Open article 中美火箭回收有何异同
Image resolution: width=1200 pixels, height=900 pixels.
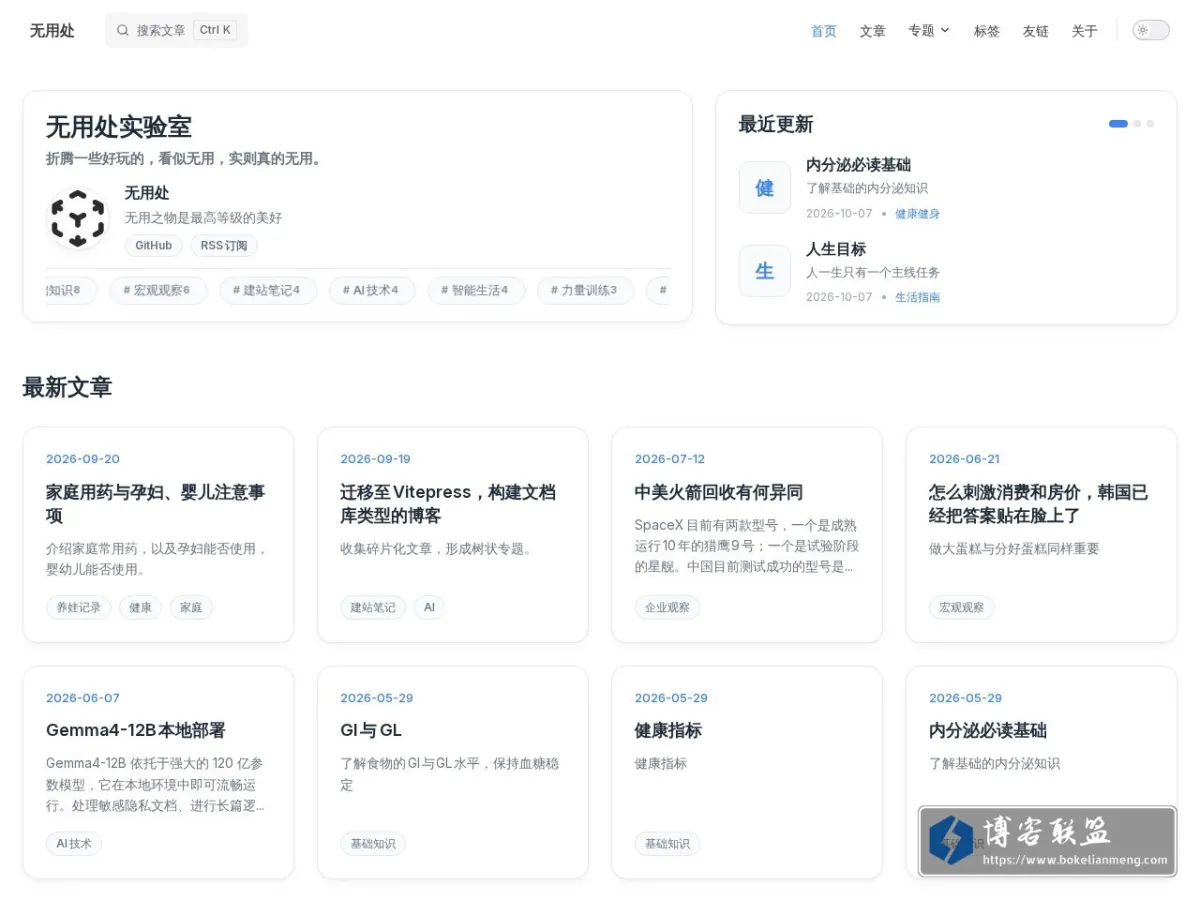coord(718,492)
